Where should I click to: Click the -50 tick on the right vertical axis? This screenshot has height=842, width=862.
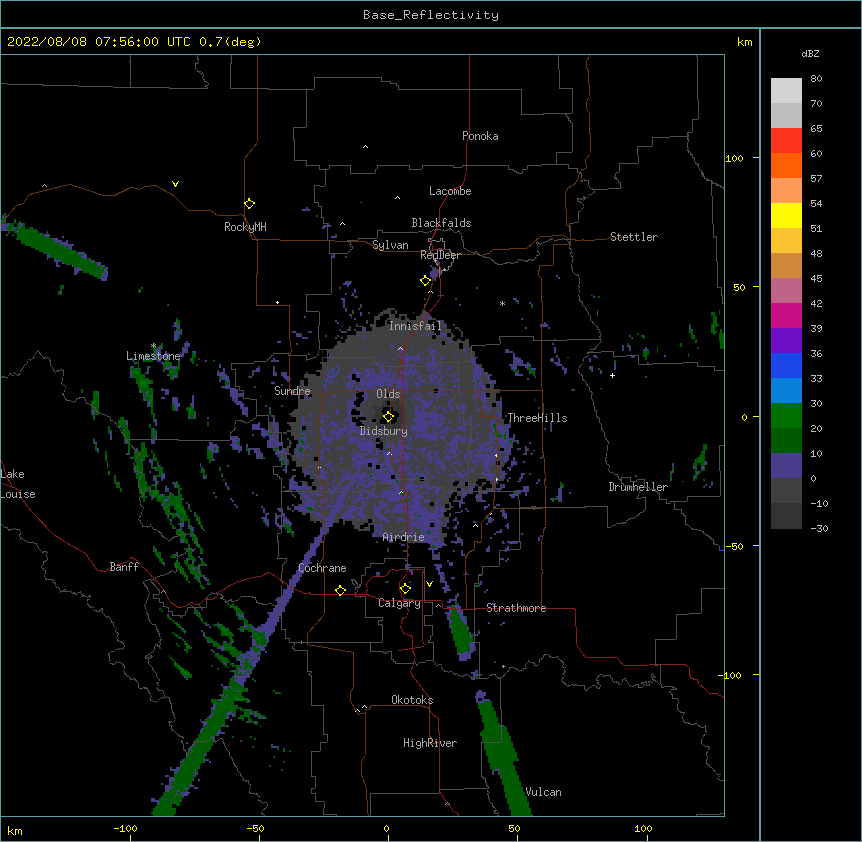pyautogui.click(x=734, y=546)
